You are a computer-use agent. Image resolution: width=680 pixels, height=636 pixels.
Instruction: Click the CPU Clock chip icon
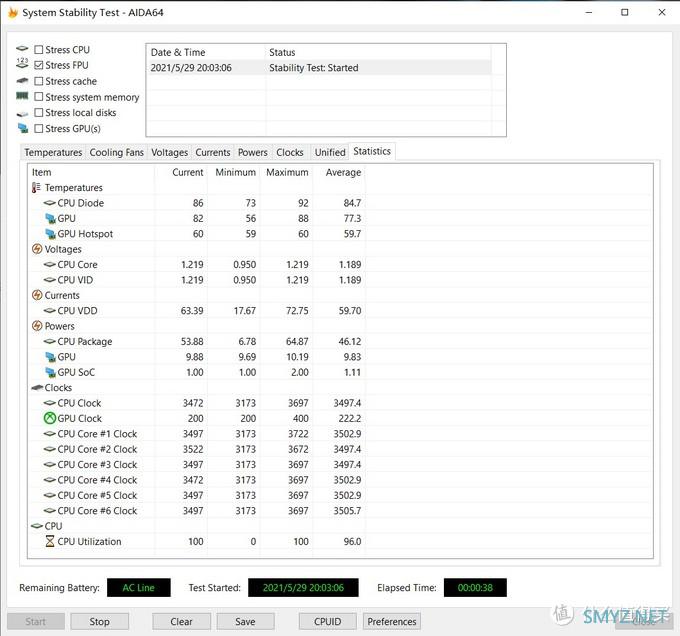click(50, 403)
